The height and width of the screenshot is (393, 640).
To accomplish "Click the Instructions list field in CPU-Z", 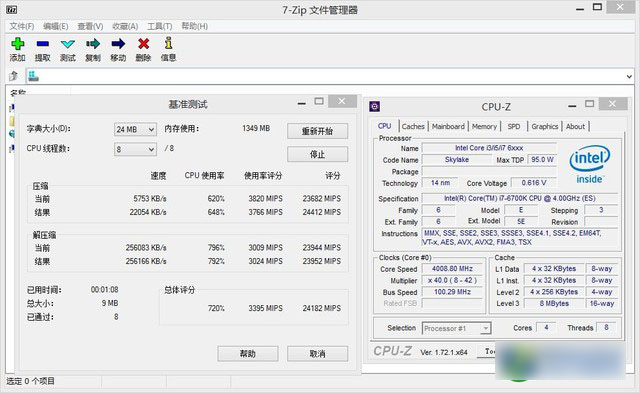I will click(x=520, y=238).
